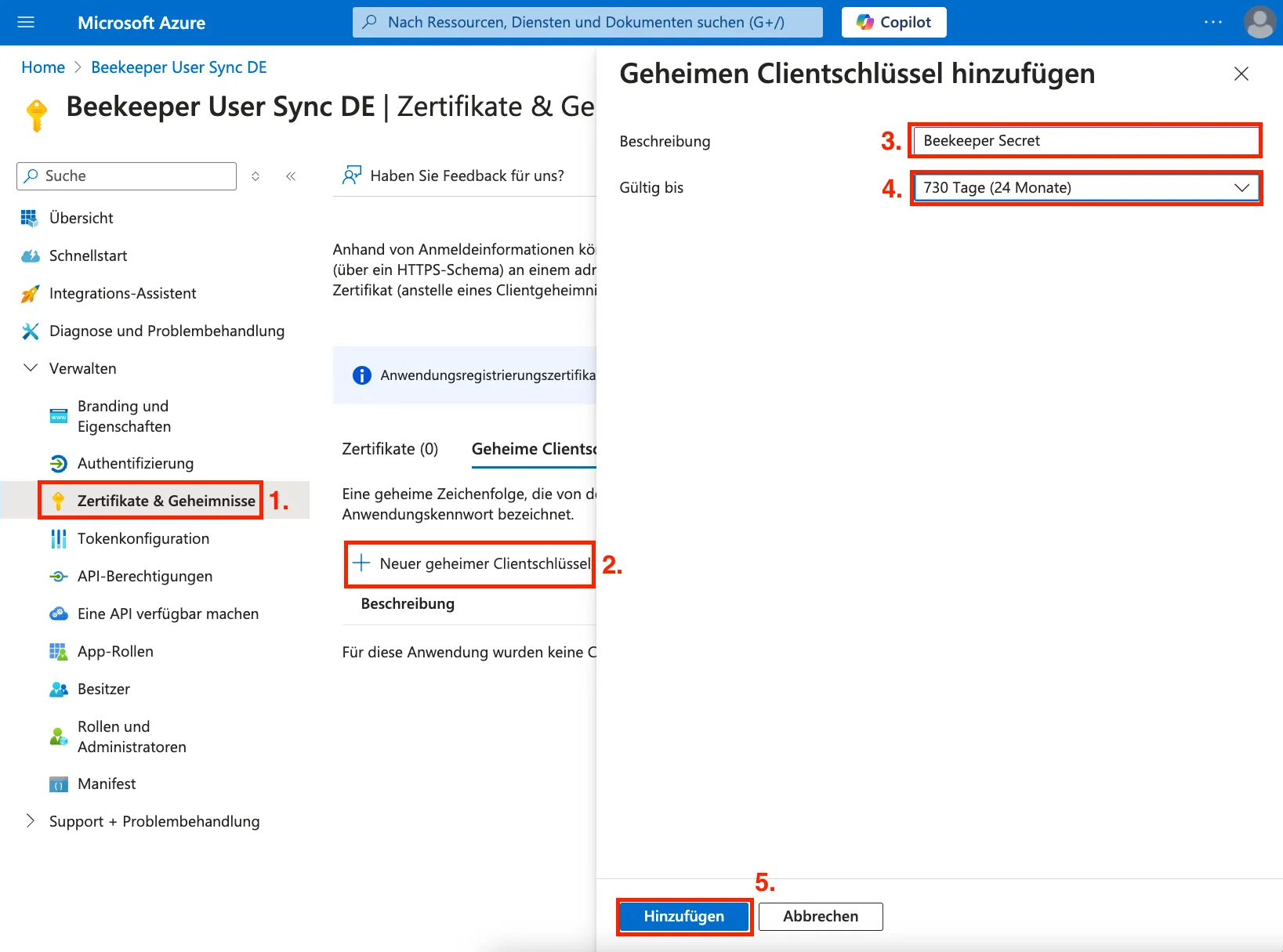Click the feedback person icon

(x=352, y=176)
